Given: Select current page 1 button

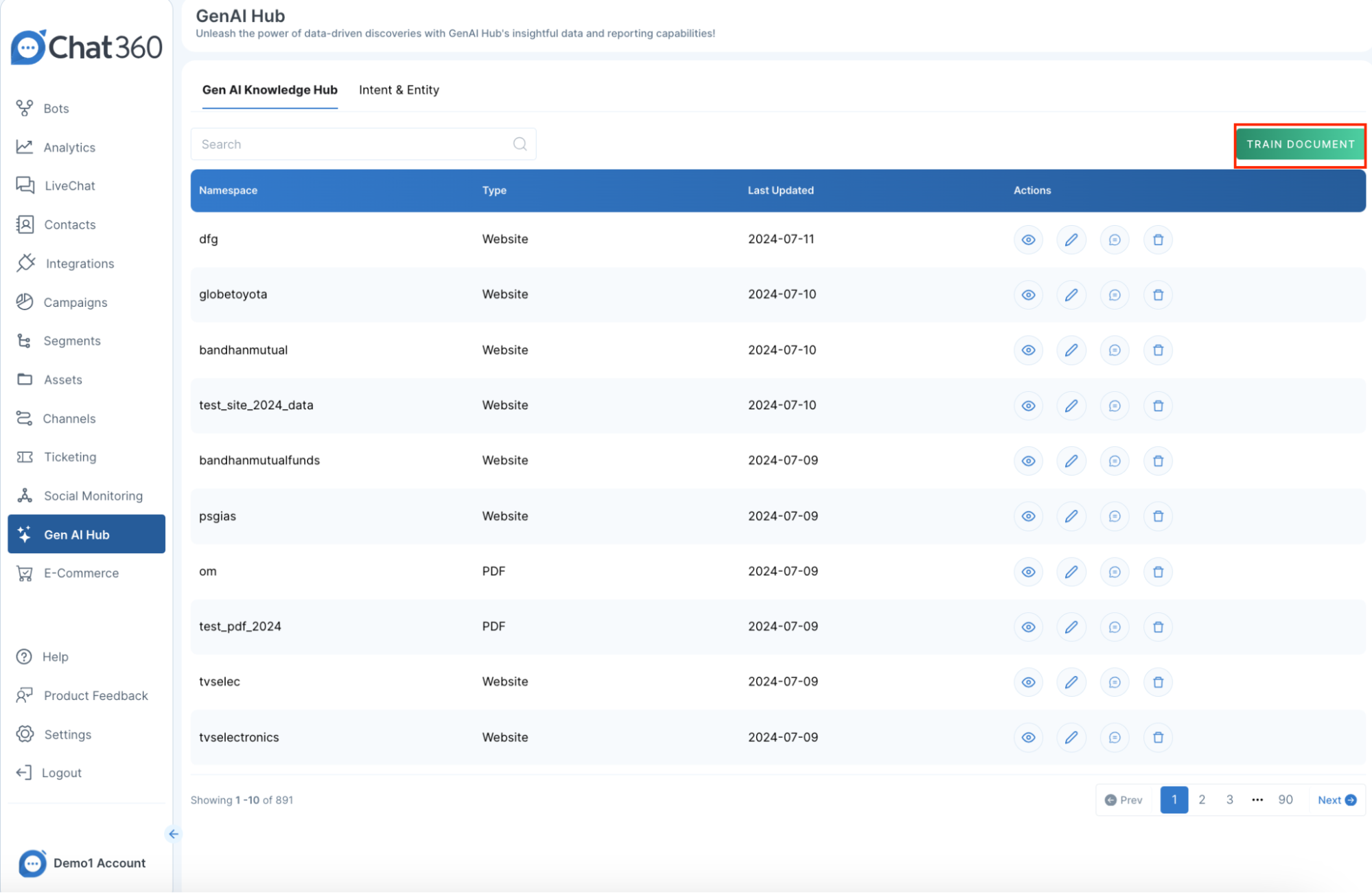Looking at the screenshot, I should click(1174, 800).
